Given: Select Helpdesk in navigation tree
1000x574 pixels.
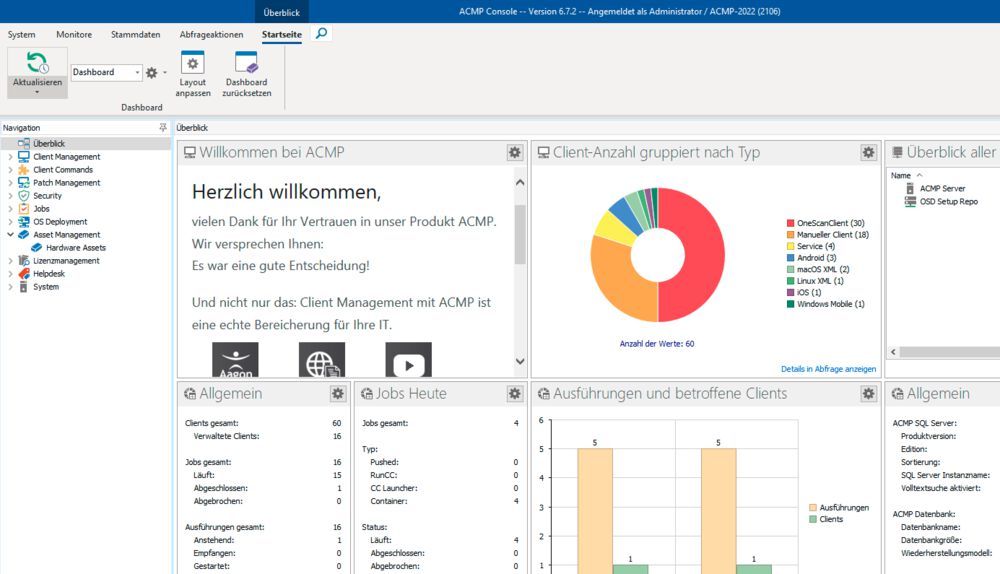Looking at the screenshot, I should pyautogui.click(x=48, y=274).
